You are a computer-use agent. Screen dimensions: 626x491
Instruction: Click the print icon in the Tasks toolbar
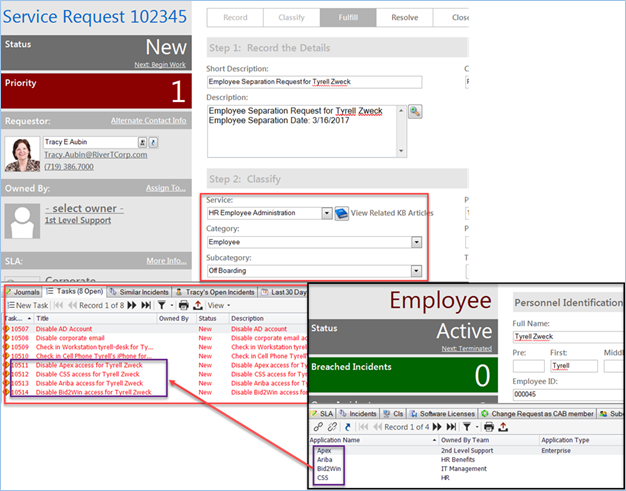pos(184,305)
